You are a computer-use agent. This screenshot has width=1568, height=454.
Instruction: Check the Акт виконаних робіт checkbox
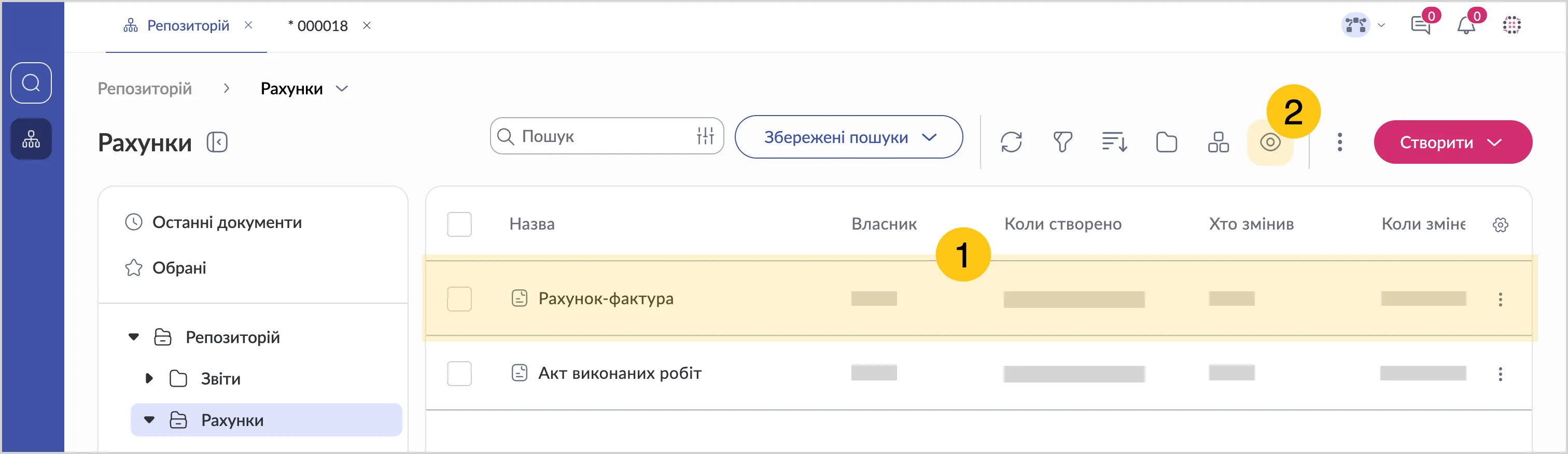[x=459, y=374]
